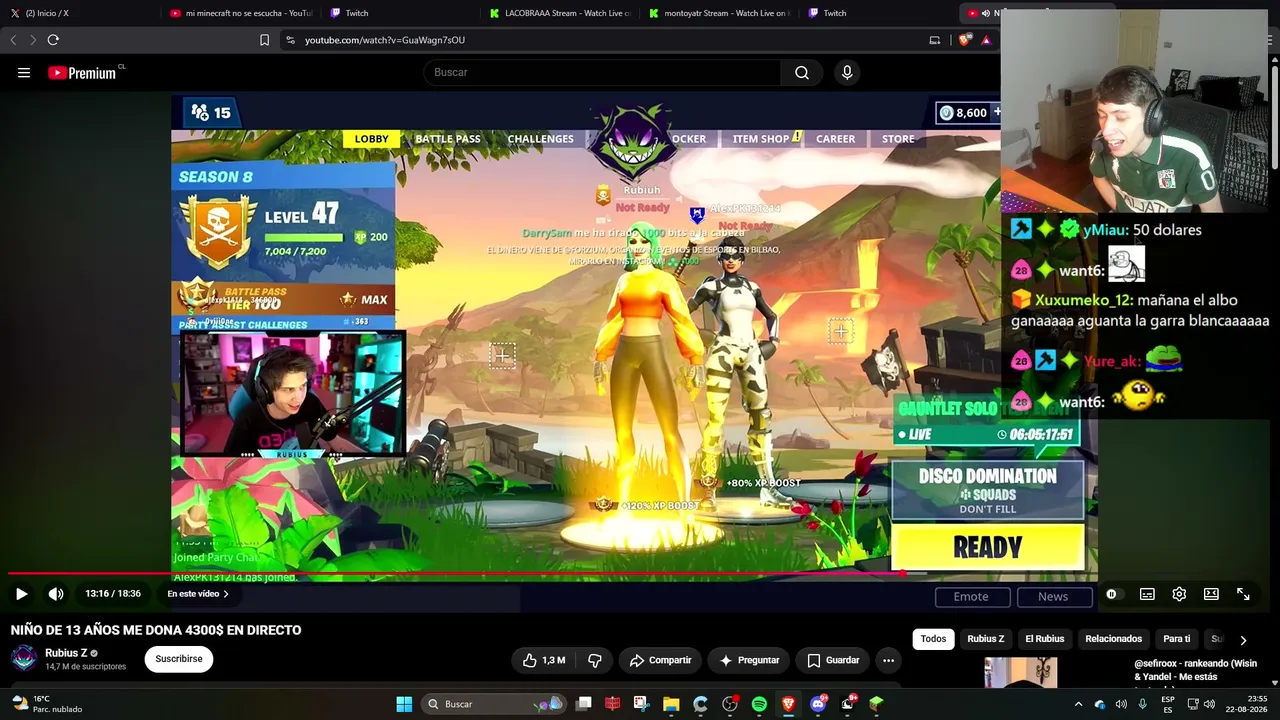Open the weather widget showing 16°C
The height and width of the screenshot is (720, 1280).
(46, 704)
